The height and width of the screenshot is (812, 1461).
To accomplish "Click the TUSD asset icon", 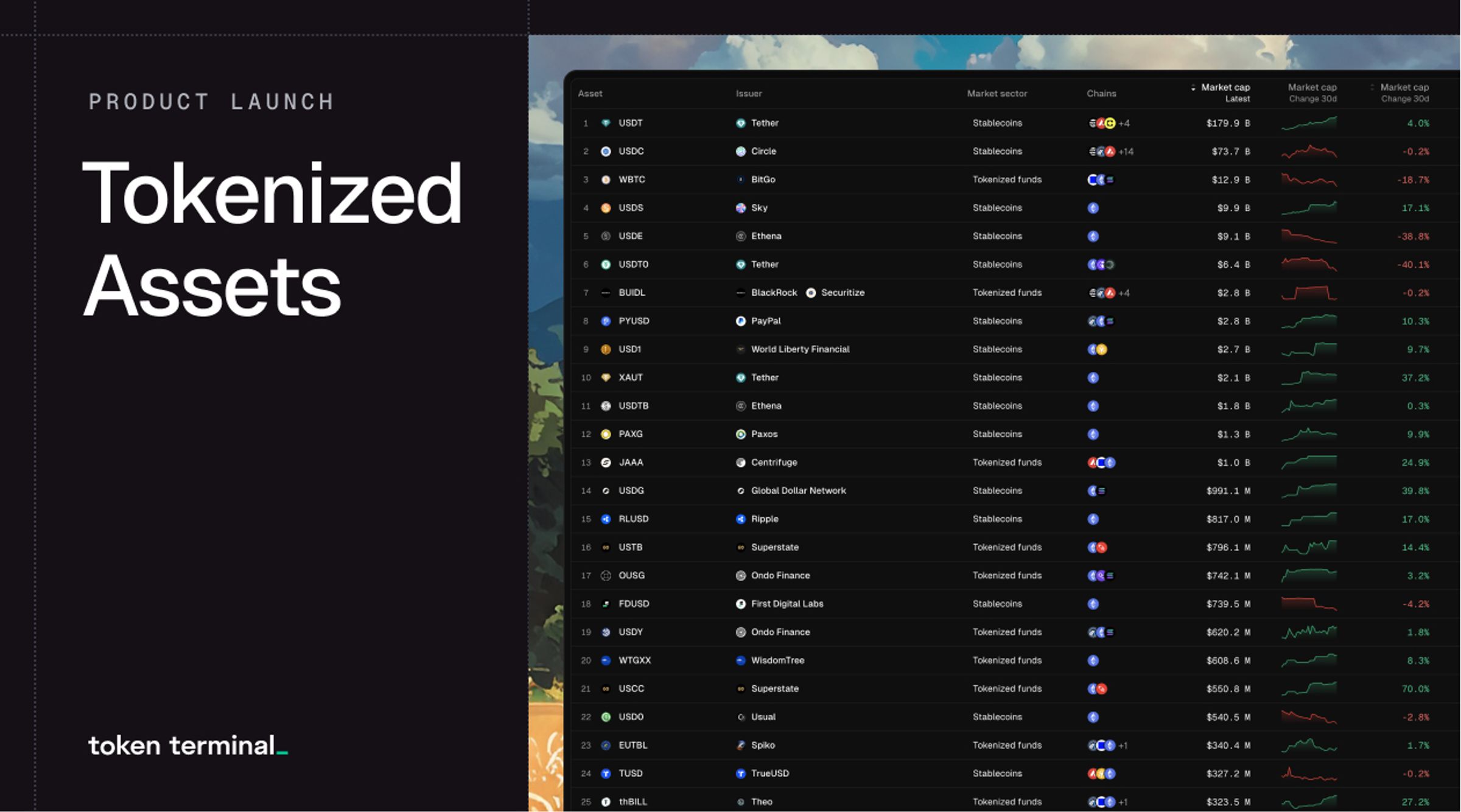I will click(x=606, y=774).
